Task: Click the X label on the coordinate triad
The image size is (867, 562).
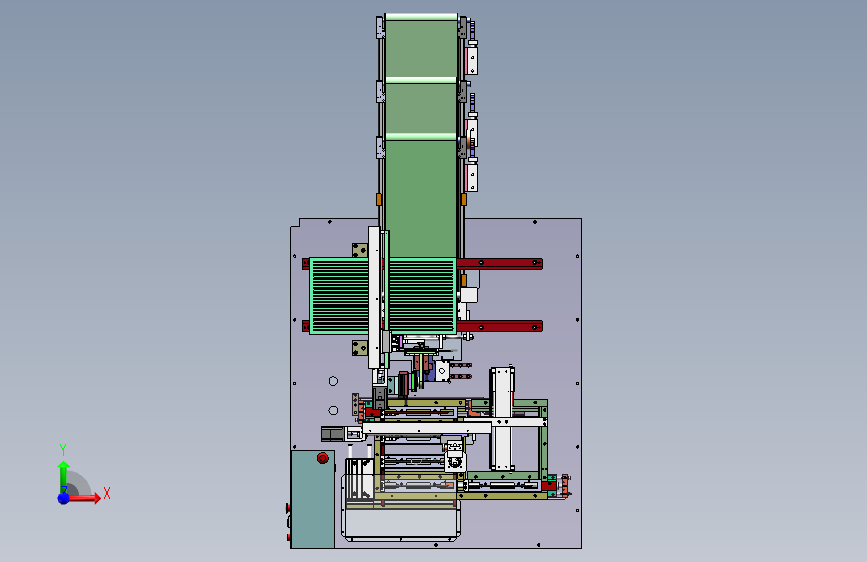Action: click(107, 493)
